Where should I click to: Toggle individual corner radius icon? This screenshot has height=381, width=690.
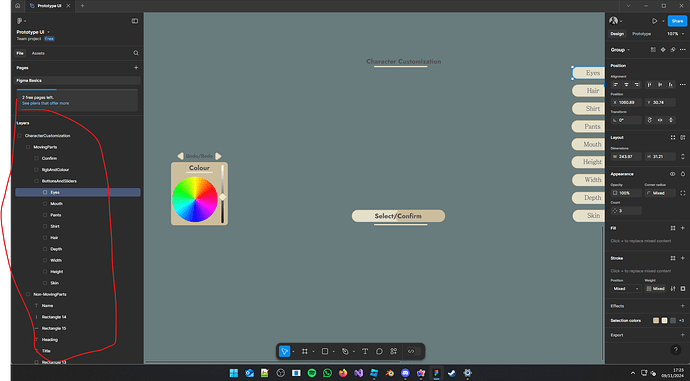pyautogui.click(x=683, y=193)
